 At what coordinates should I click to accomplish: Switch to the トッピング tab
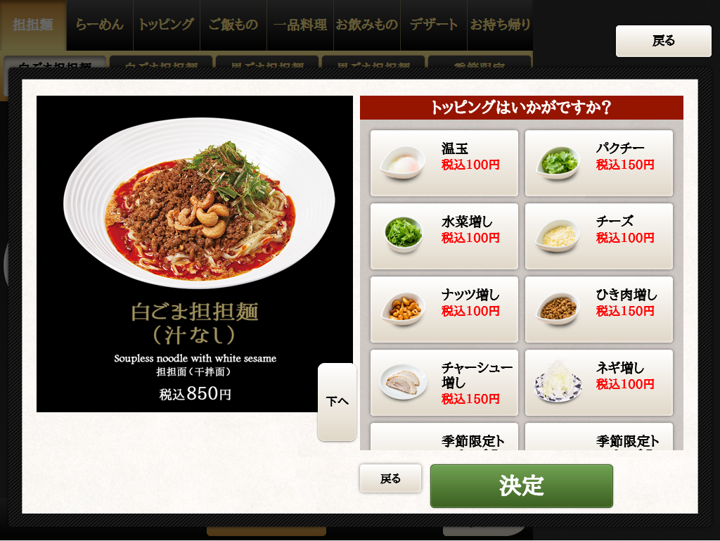[x=167, y=25]
